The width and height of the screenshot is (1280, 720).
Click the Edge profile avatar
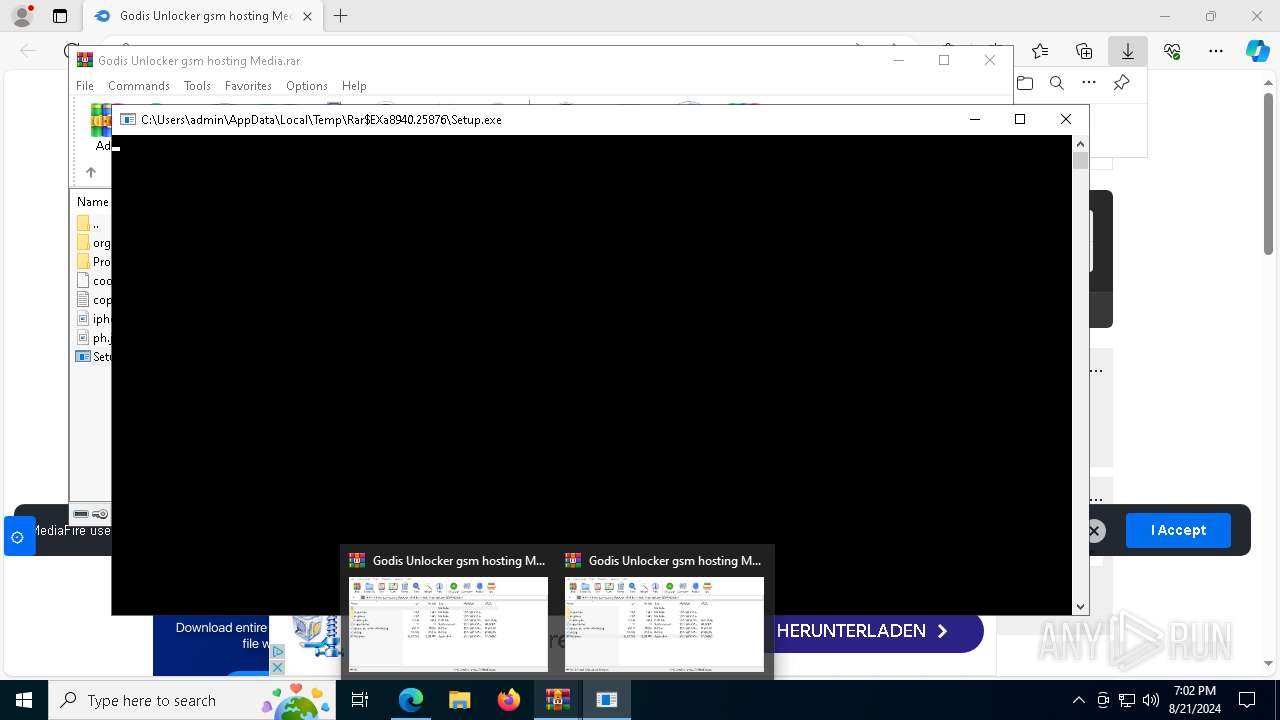click(x=22, y=16)
